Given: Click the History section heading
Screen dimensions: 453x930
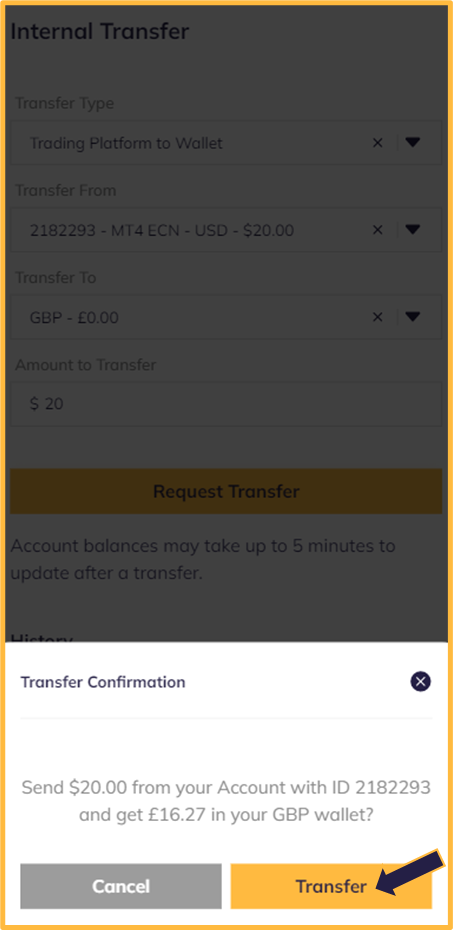Looking at the screenshot, I should (x=42, y=638).
